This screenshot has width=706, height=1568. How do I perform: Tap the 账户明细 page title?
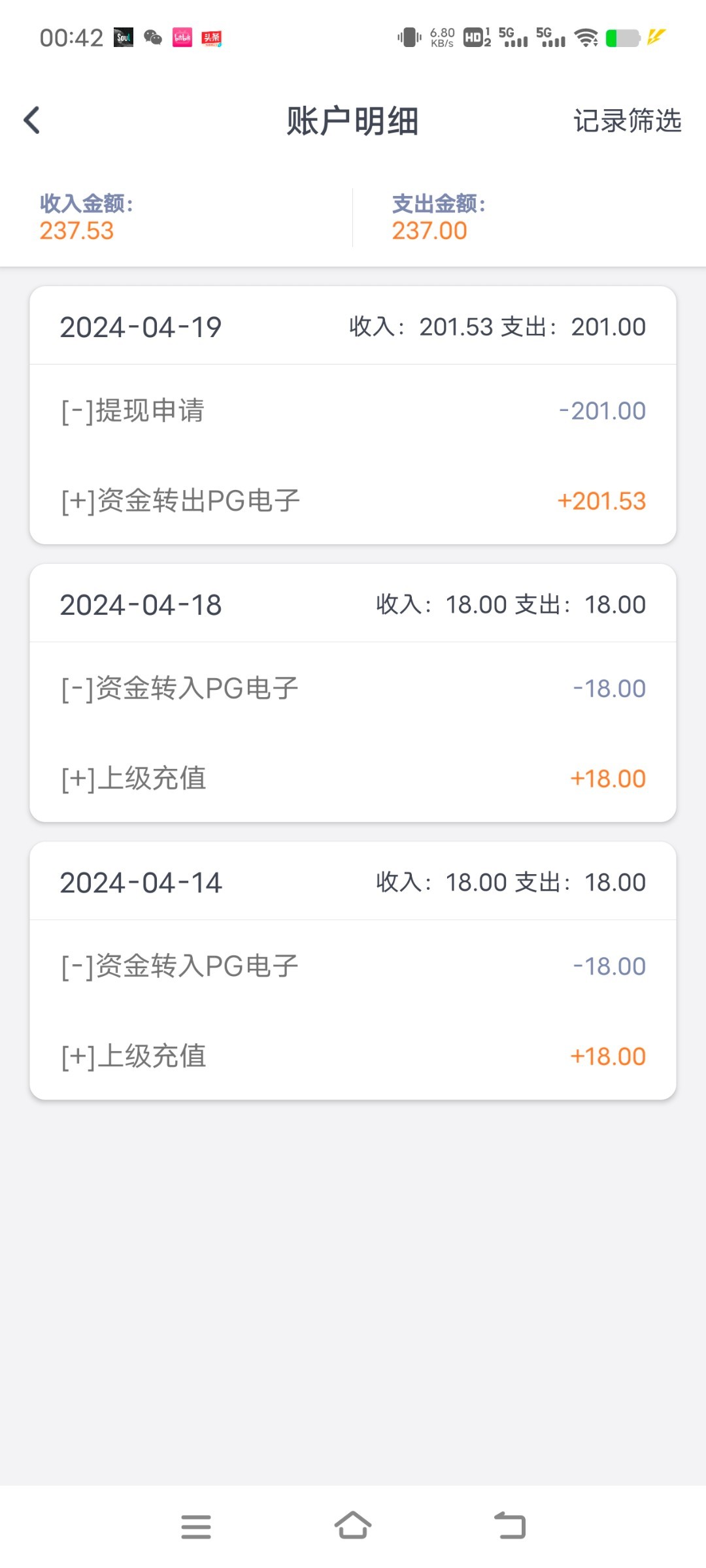[x=352, y=122]
